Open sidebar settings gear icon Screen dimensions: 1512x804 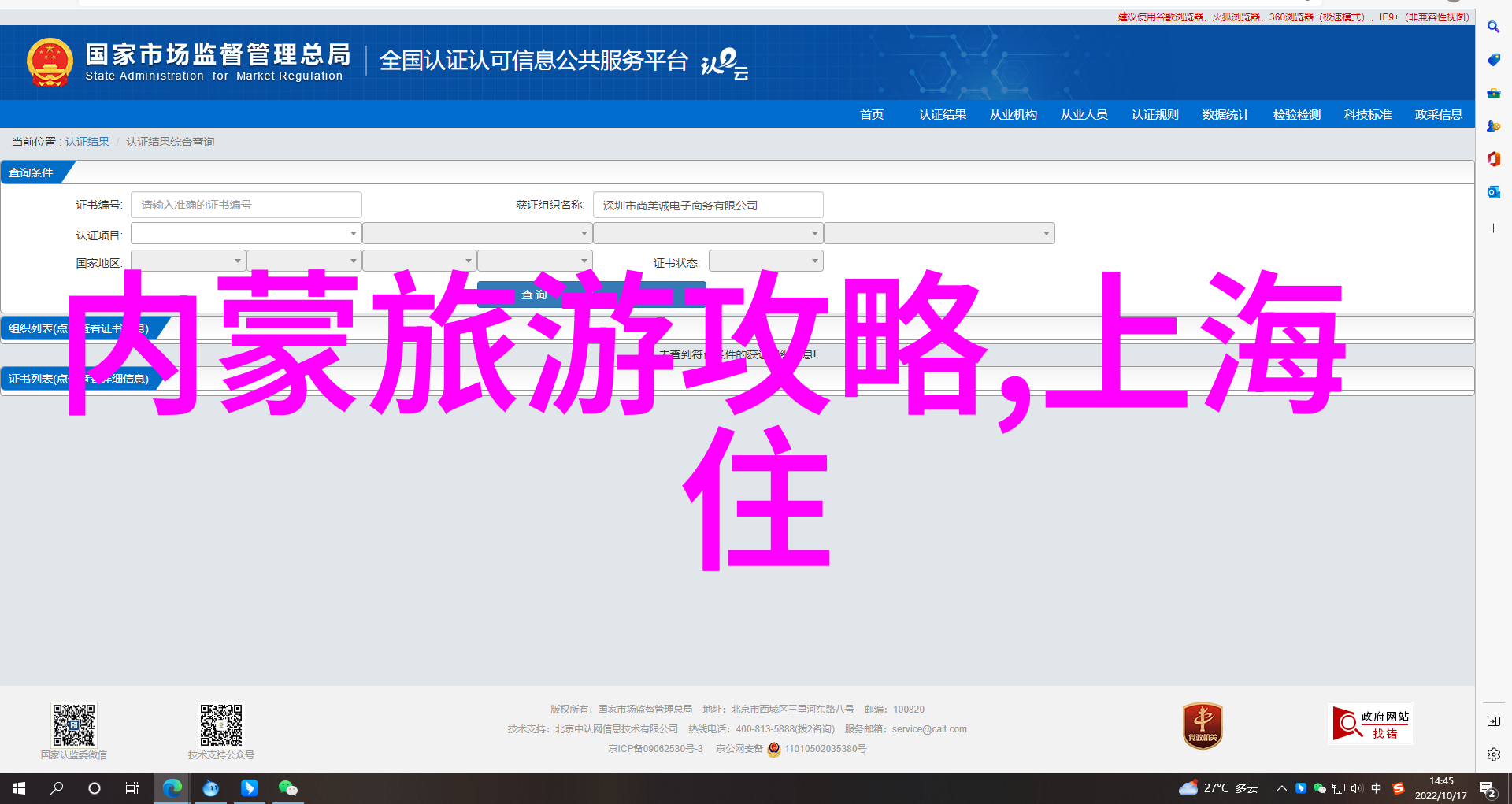pos(1493,754)
